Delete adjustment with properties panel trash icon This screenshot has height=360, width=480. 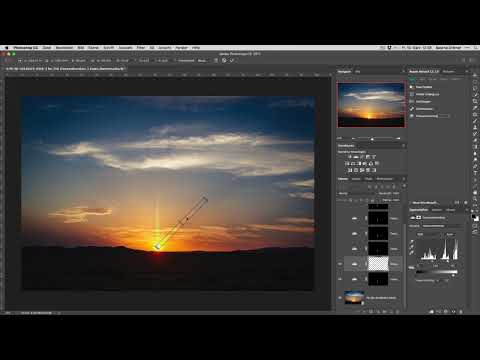[461, 311]
